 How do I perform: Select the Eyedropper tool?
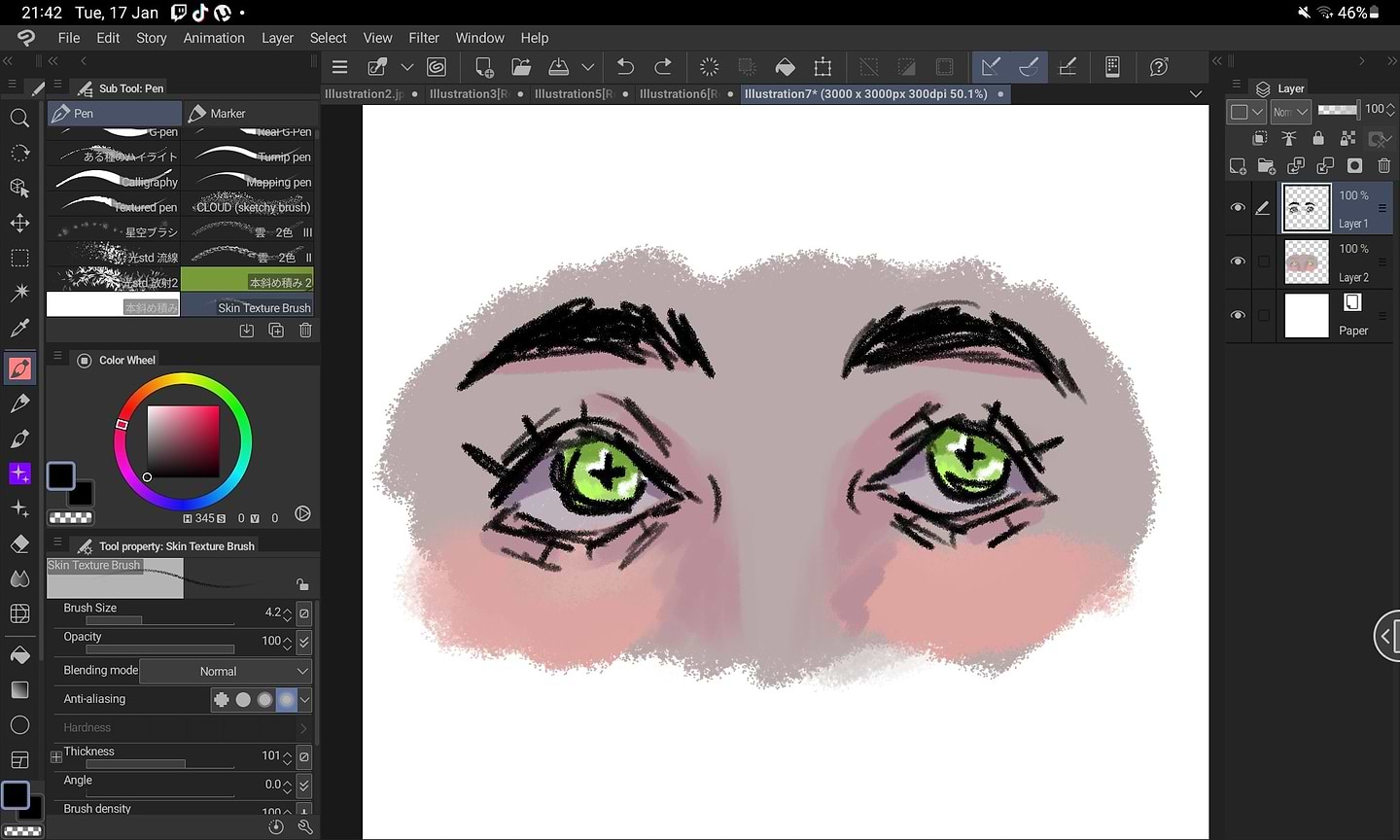click(x=19, y=329)
